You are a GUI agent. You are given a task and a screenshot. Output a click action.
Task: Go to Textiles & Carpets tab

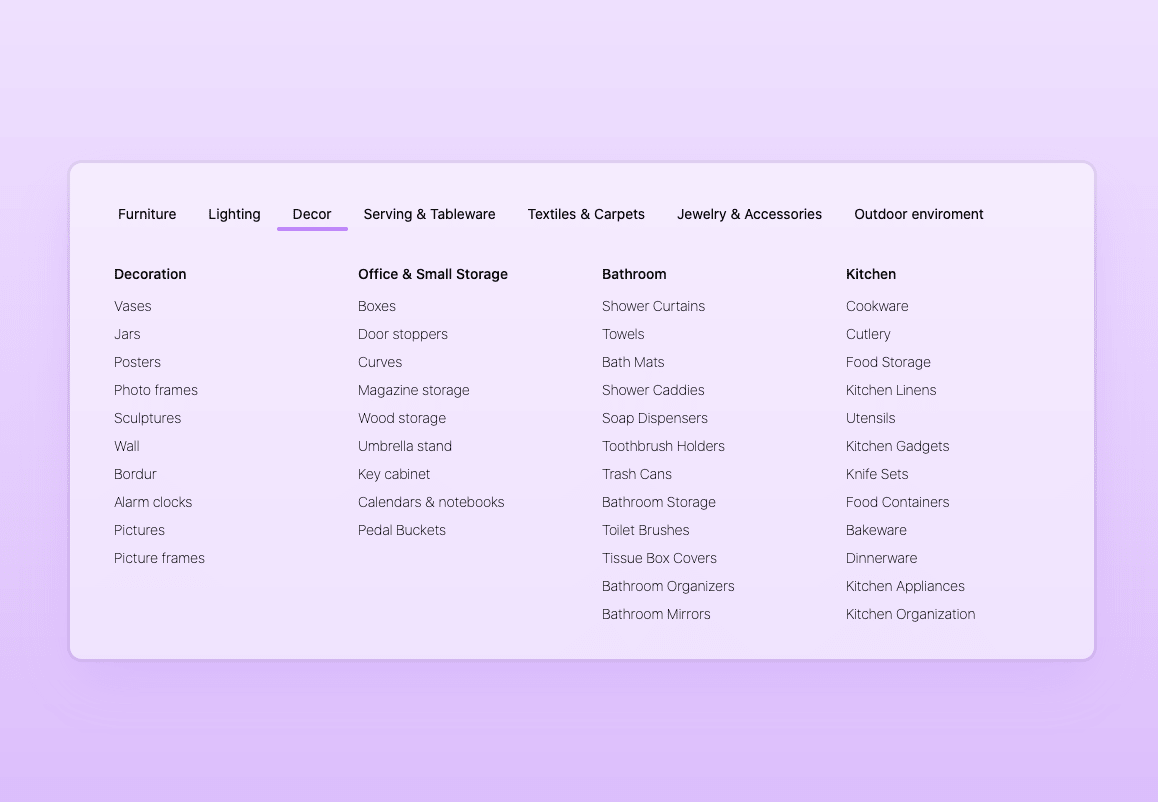[586, 214]
